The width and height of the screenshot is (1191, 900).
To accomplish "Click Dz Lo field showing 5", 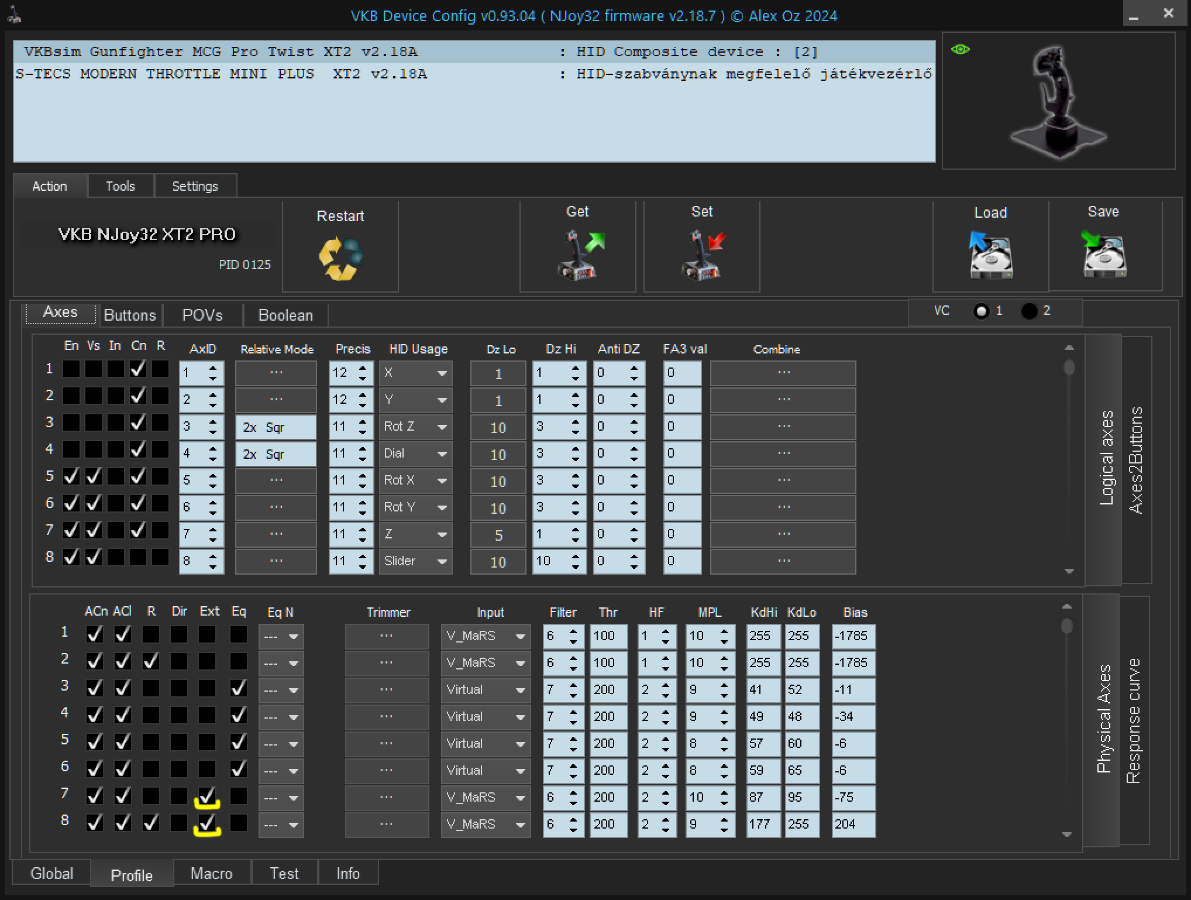I will tap(498, 535).
